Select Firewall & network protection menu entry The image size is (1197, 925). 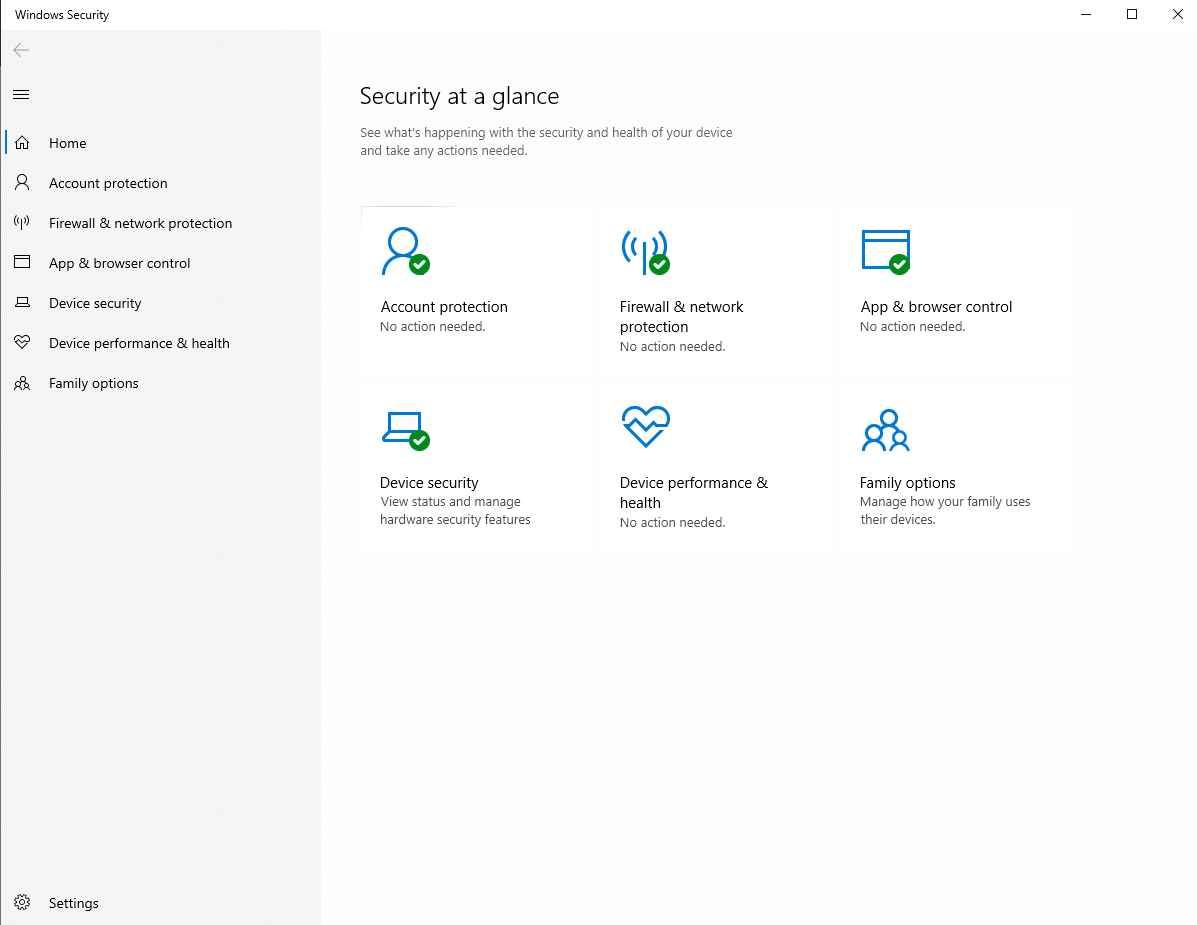(140, 222)
